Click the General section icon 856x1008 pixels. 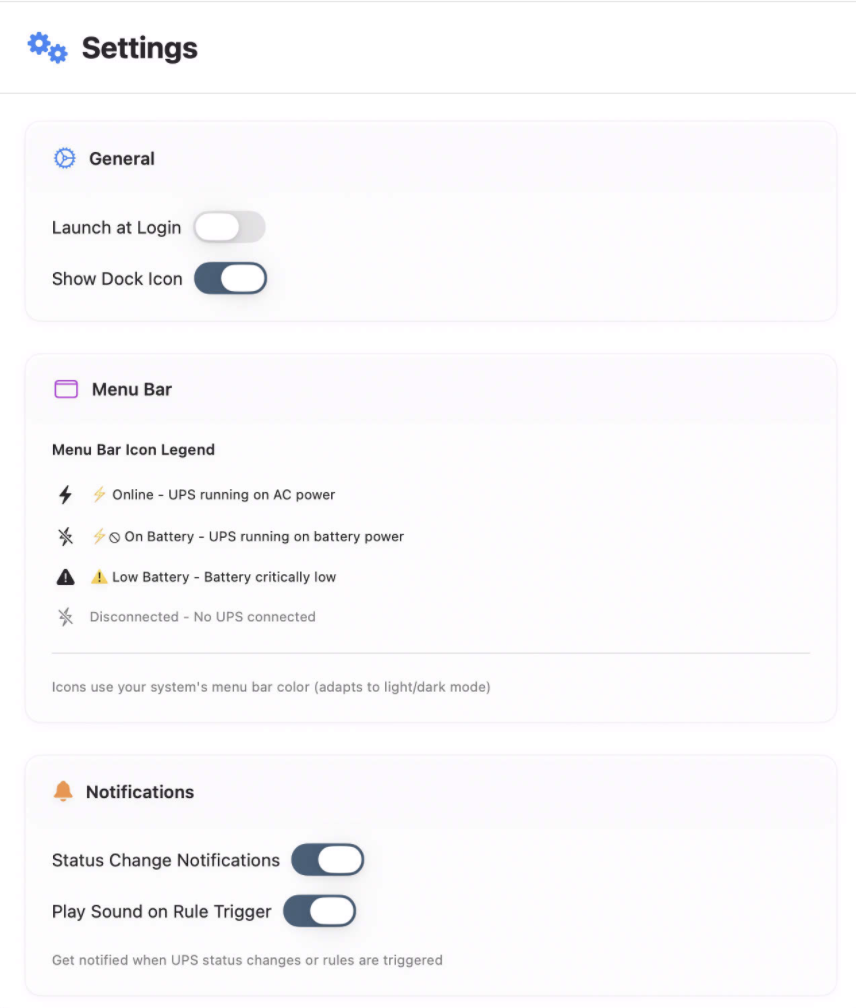tap(64, 158)
